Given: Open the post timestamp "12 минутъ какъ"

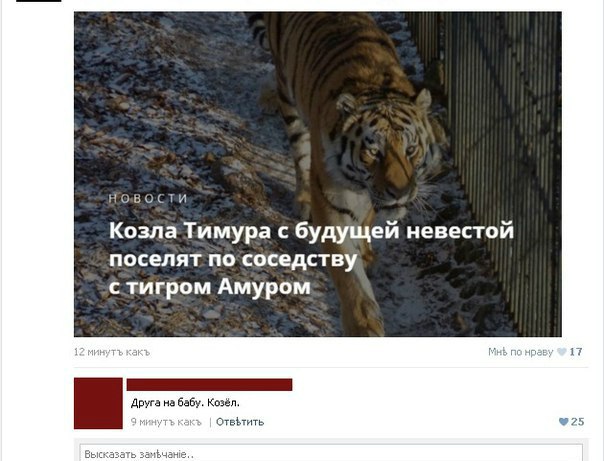Looking at the screenshot, I should [x=112, y=352].
